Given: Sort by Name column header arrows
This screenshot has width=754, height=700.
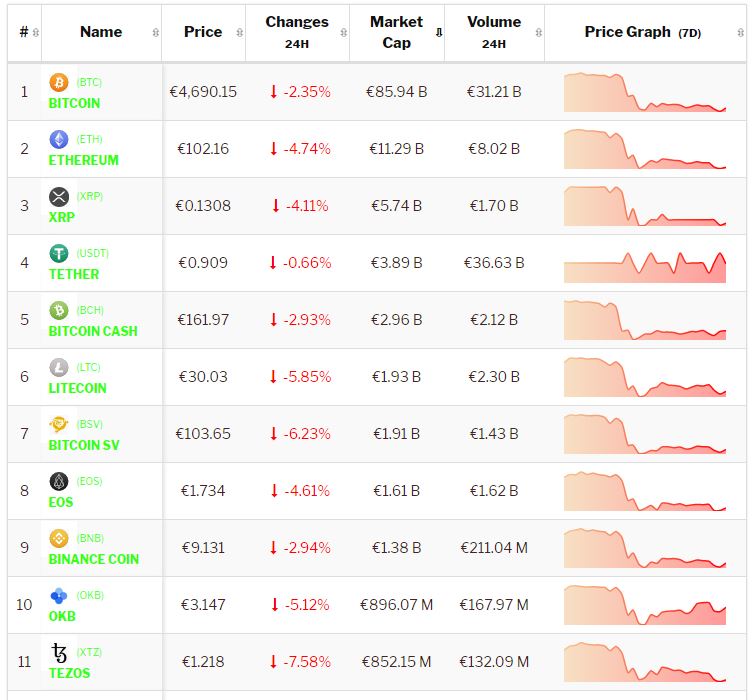Looking at the screenshot, I should tap(155, 32).
